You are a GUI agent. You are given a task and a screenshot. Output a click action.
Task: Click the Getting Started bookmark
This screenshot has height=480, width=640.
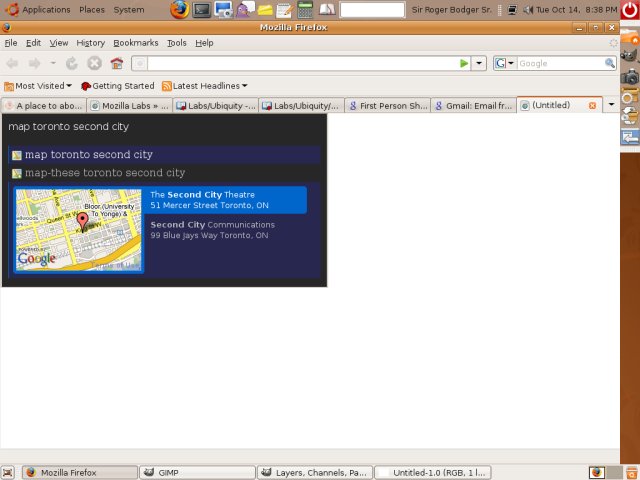117,86
